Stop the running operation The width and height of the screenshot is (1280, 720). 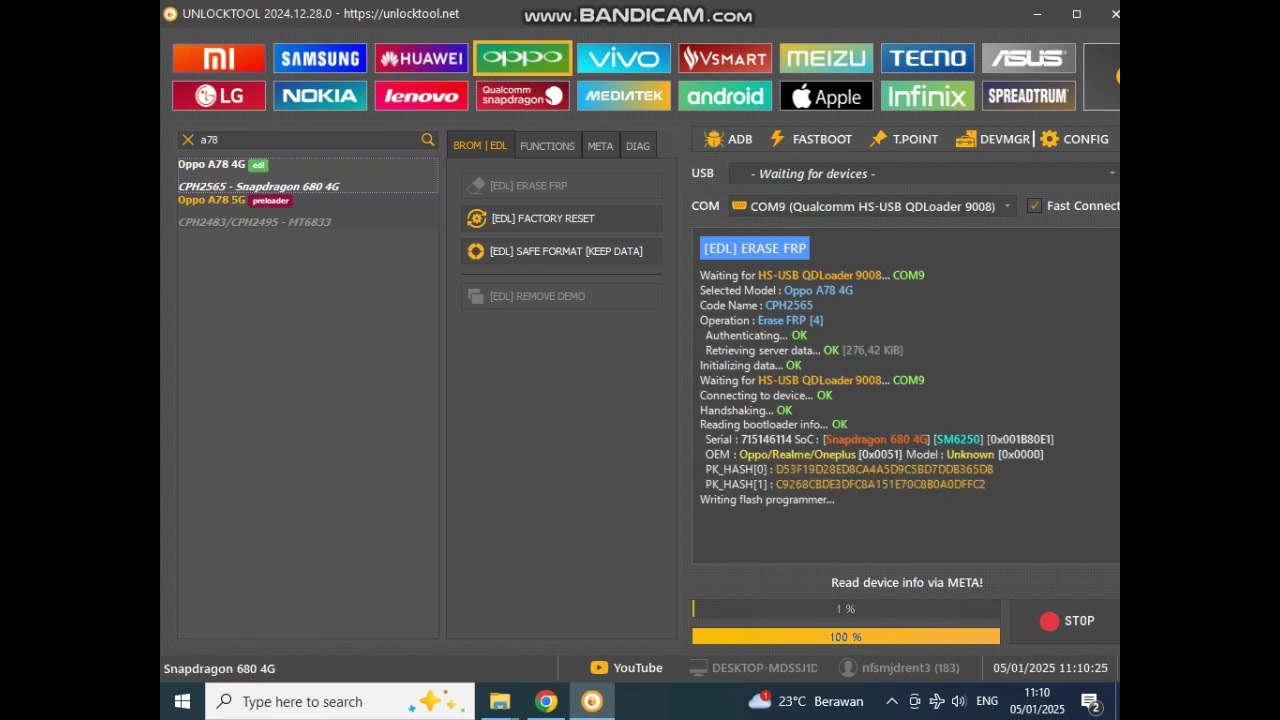coord(1067,621)
